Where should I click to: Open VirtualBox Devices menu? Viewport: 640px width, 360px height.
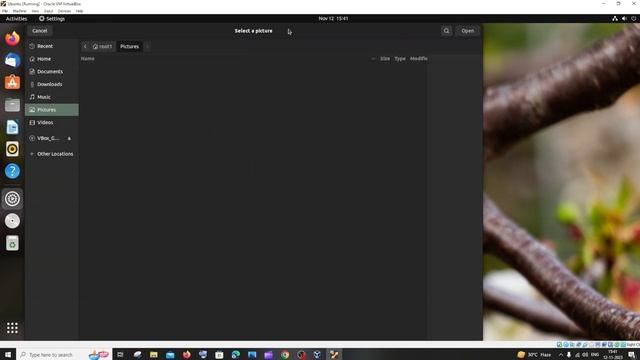[64, 11]
